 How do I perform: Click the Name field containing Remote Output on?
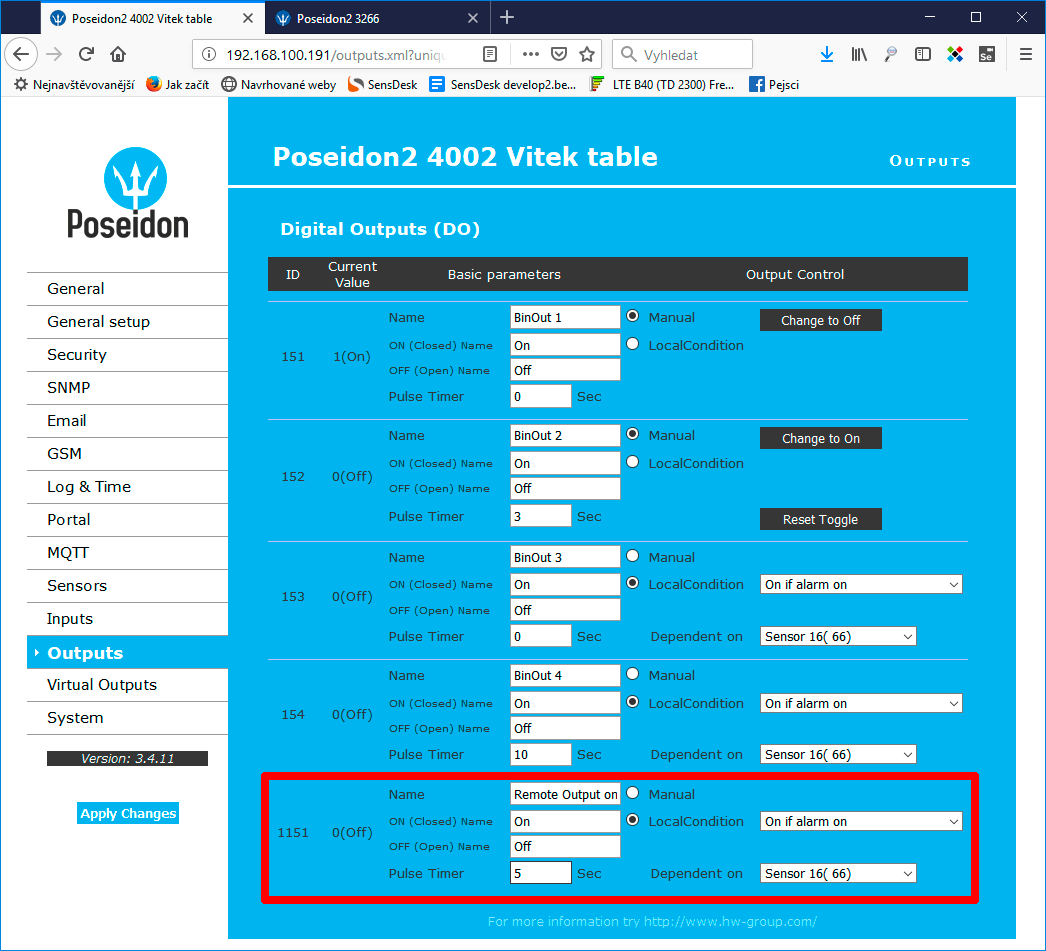click(x=565, y=794)
